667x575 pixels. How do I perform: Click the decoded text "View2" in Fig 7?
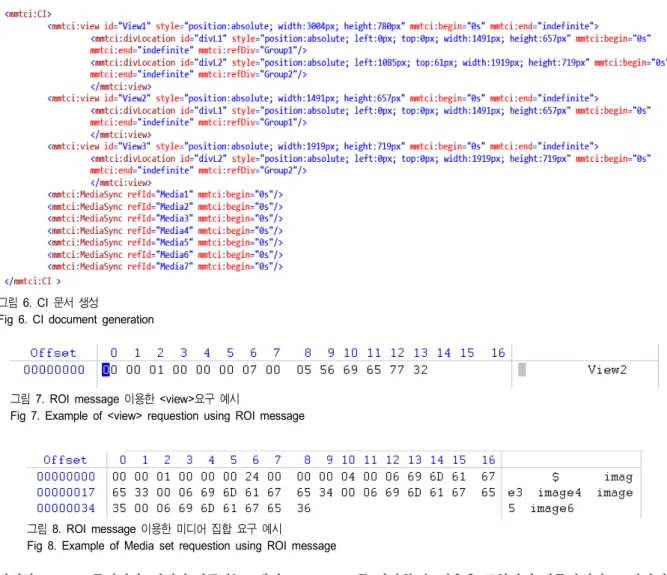[x=607, y=370]
